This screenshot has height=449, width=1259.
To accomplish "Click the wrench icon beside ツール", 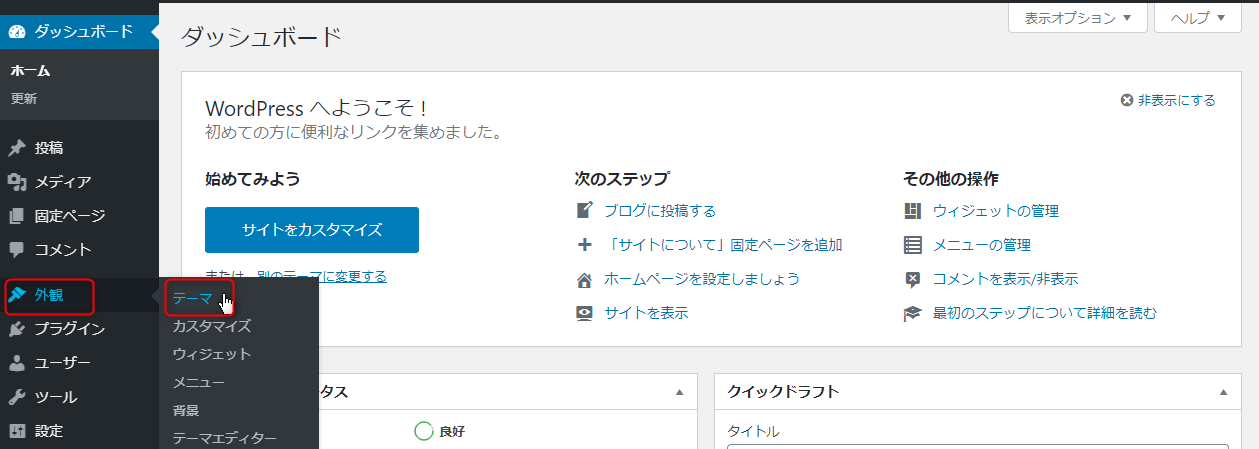I will coord(17,397).
